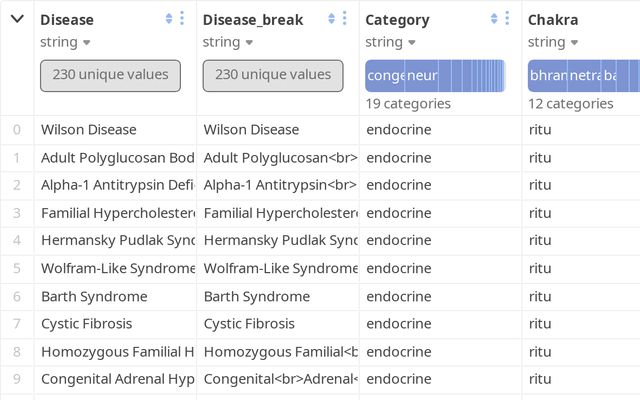640x400 pixels.
Task: Click the Chakra category distribution bar
Action: (584, 76)
